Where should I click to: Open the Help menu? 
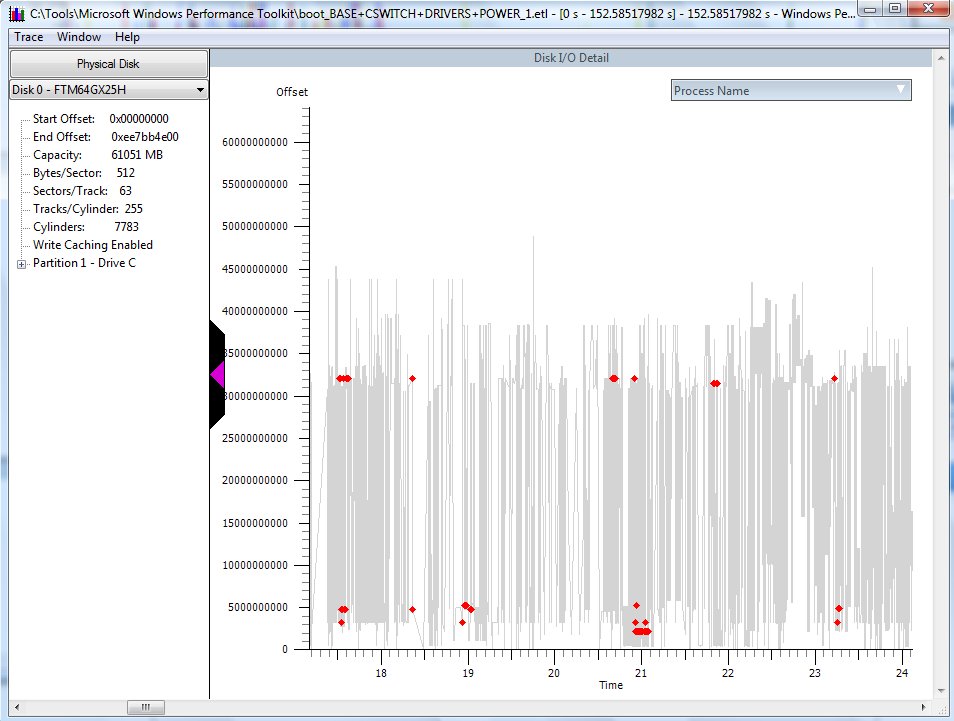tap(127, 37)
